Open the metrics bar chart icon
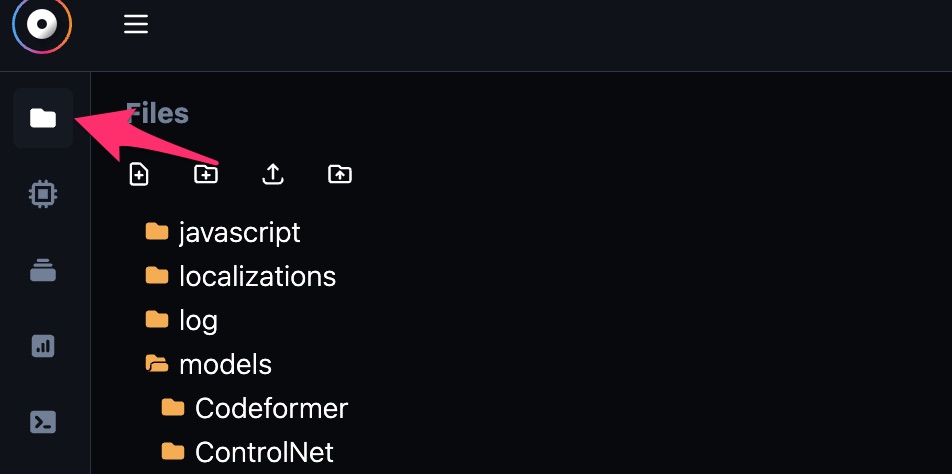This screenshot has height=474, width=952. tap(43, 346)
